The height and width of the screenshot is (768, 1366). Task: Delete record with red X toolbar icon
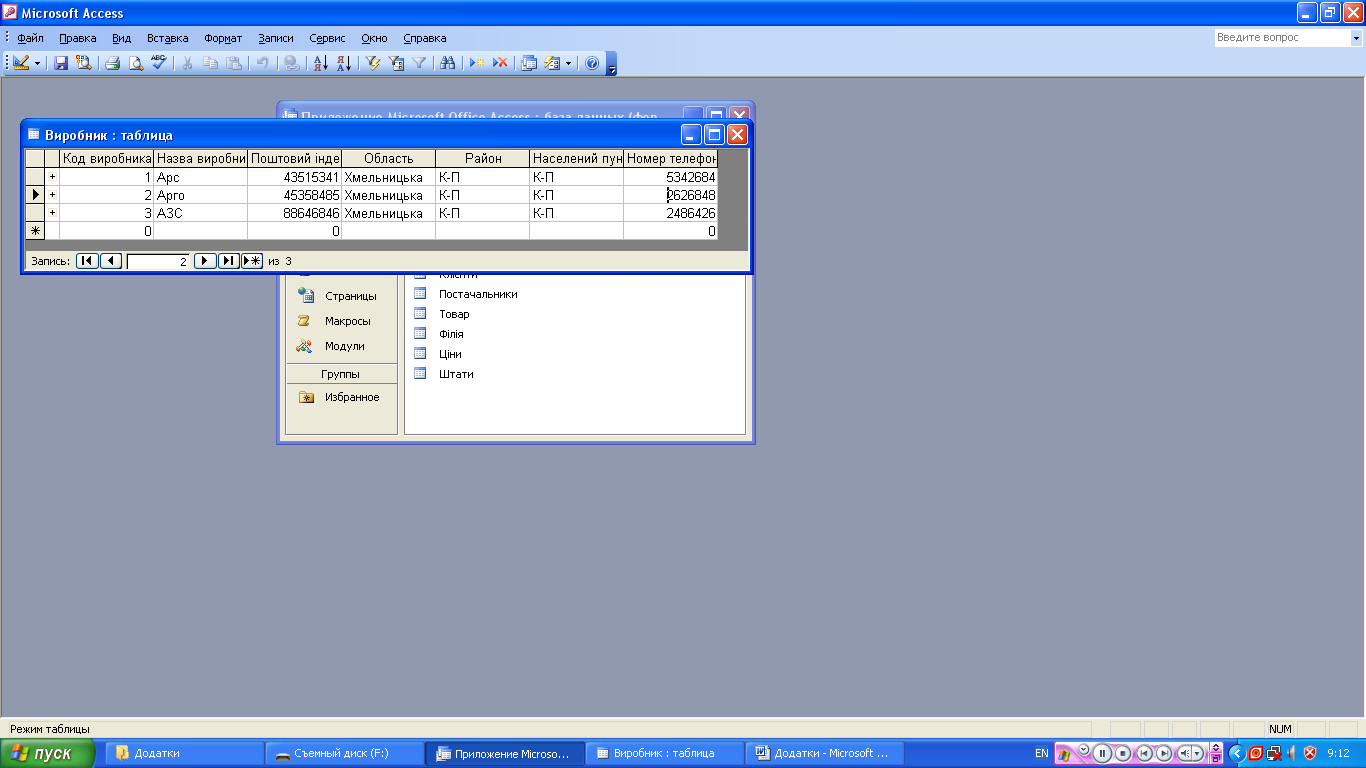click(x=500, y=62)
